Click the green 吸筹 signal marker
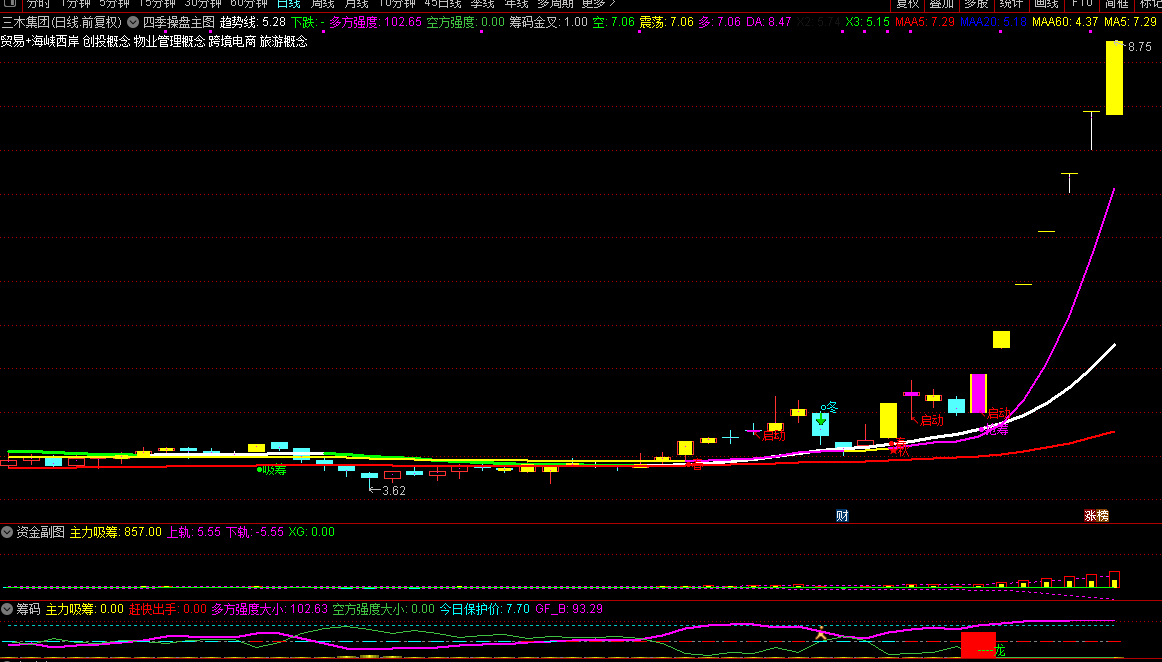 (271, 469)
